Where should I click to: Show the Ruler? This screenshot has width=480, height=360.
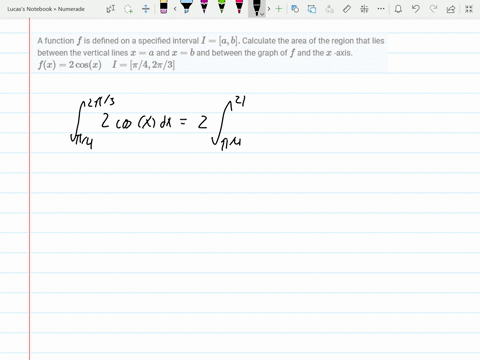347,9
